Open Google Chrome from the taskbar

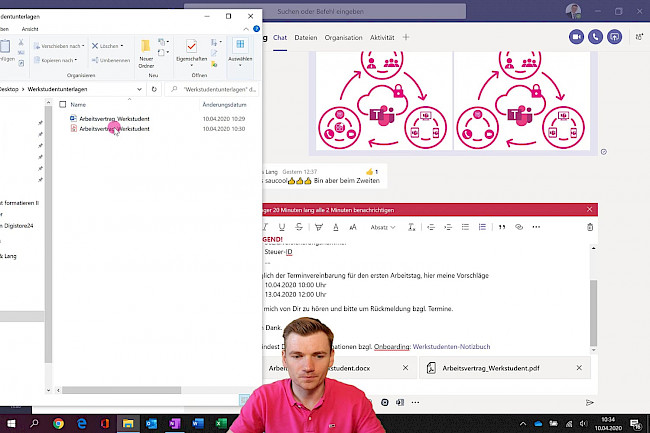pos(58,423)
